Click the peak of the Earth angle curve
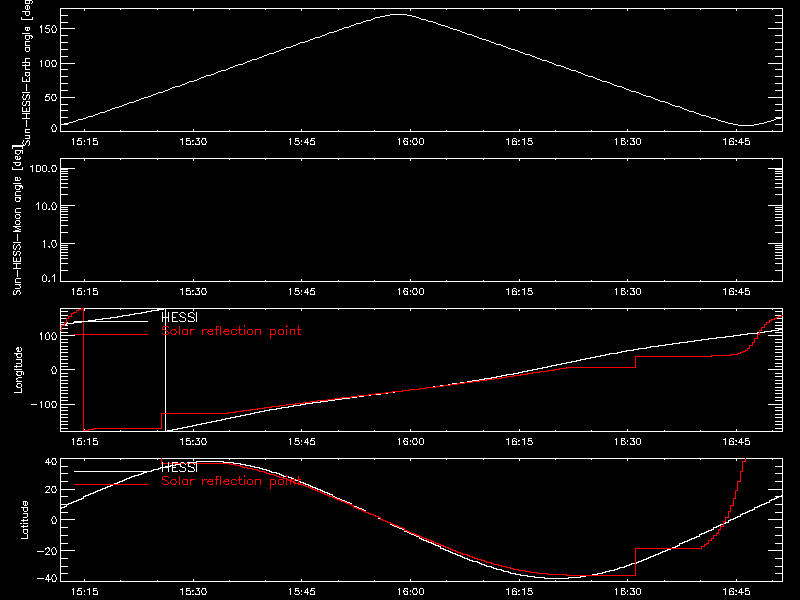The image size is (800, 600). tap(398, 15)
